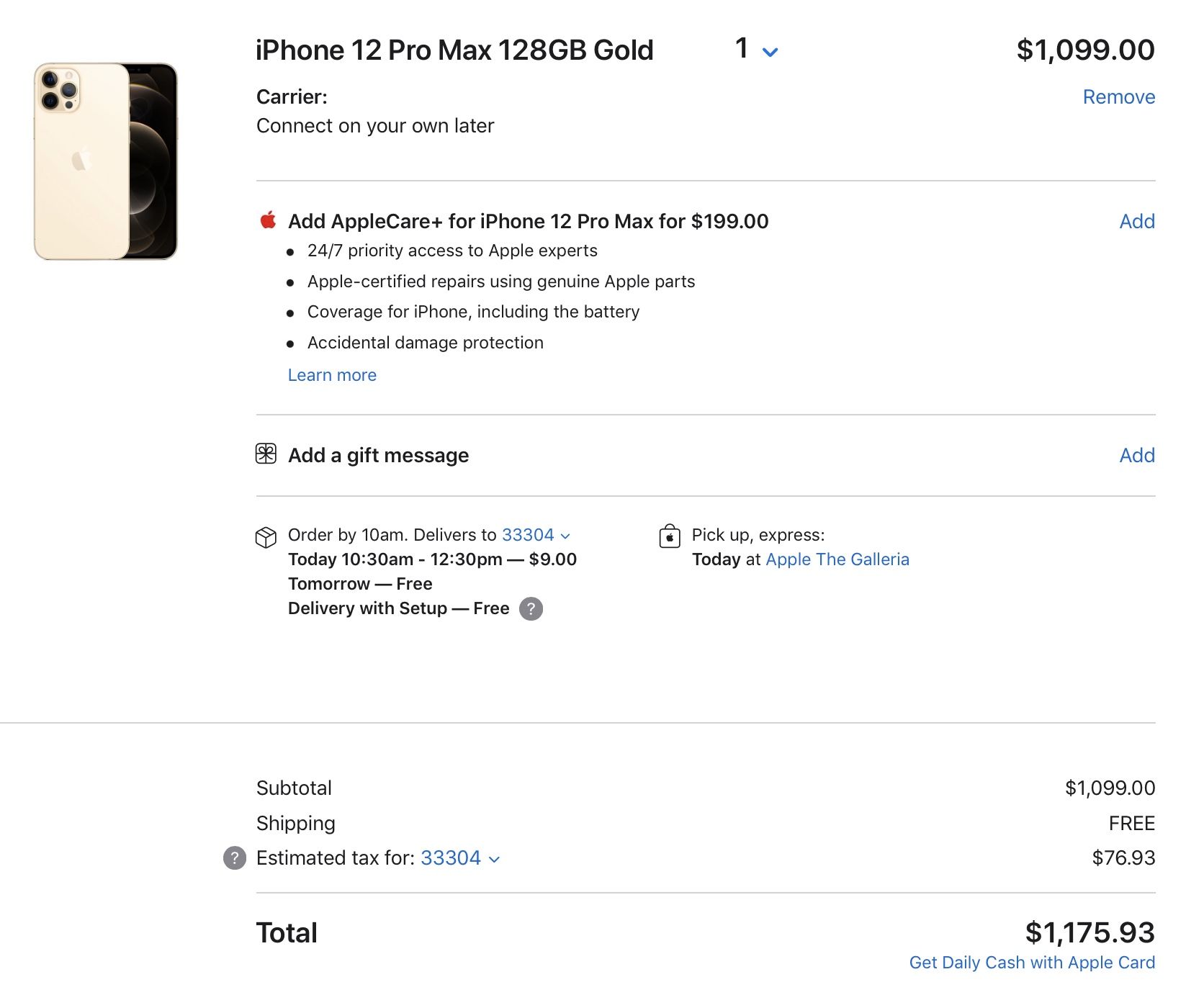Viewport: 1204px width, 995px height.
Task: Click the gift message box icon
Action: click(x=266, y=454)
